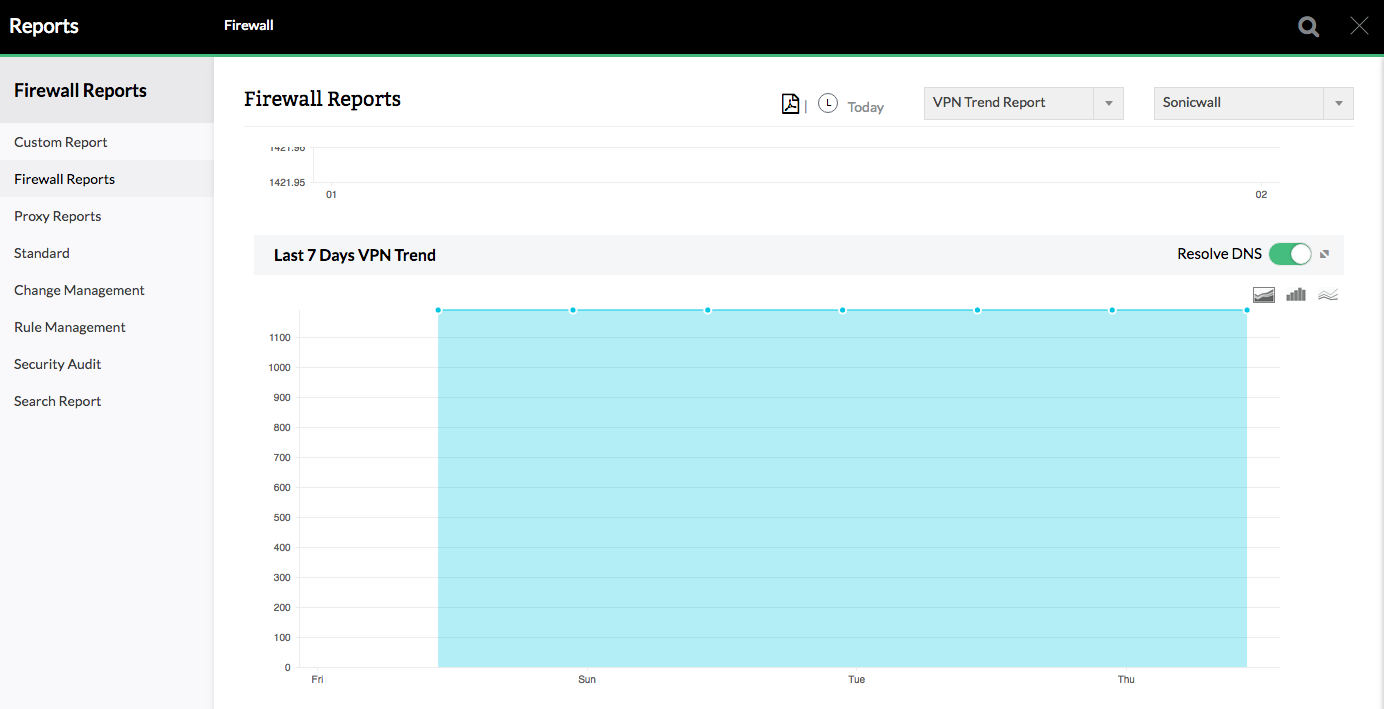This screenshot has height=709, width=1384.
Task: Open the time period clock selector
Action: pyautogui.click(x=827, y=103)
